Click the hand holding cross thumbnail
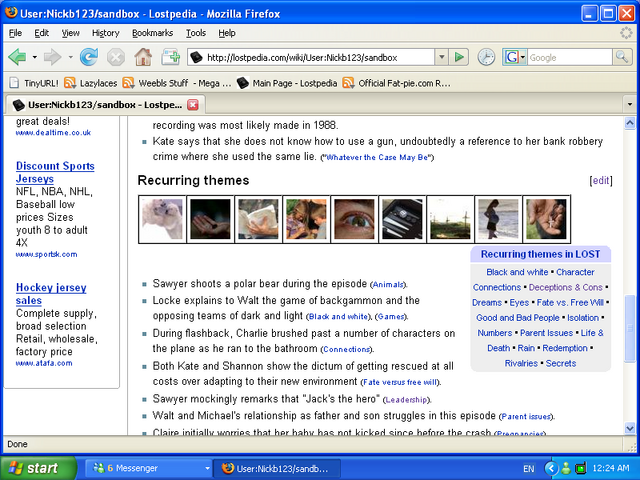Image resolution: width=640 pixels, height=480 pixels. tap(546, 219)
